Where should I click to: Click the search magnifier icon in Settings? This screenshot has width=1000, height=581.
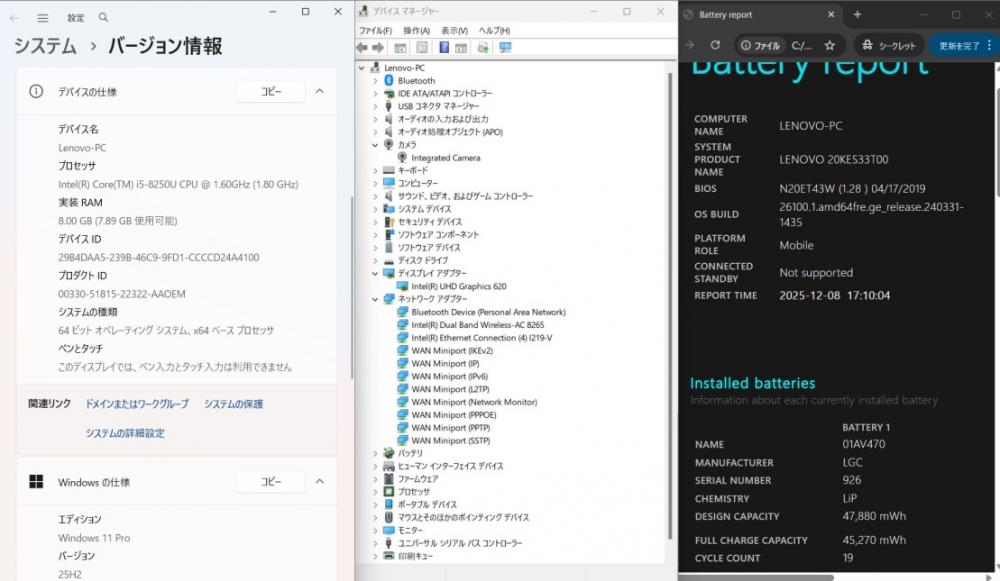tap(103, 18)
